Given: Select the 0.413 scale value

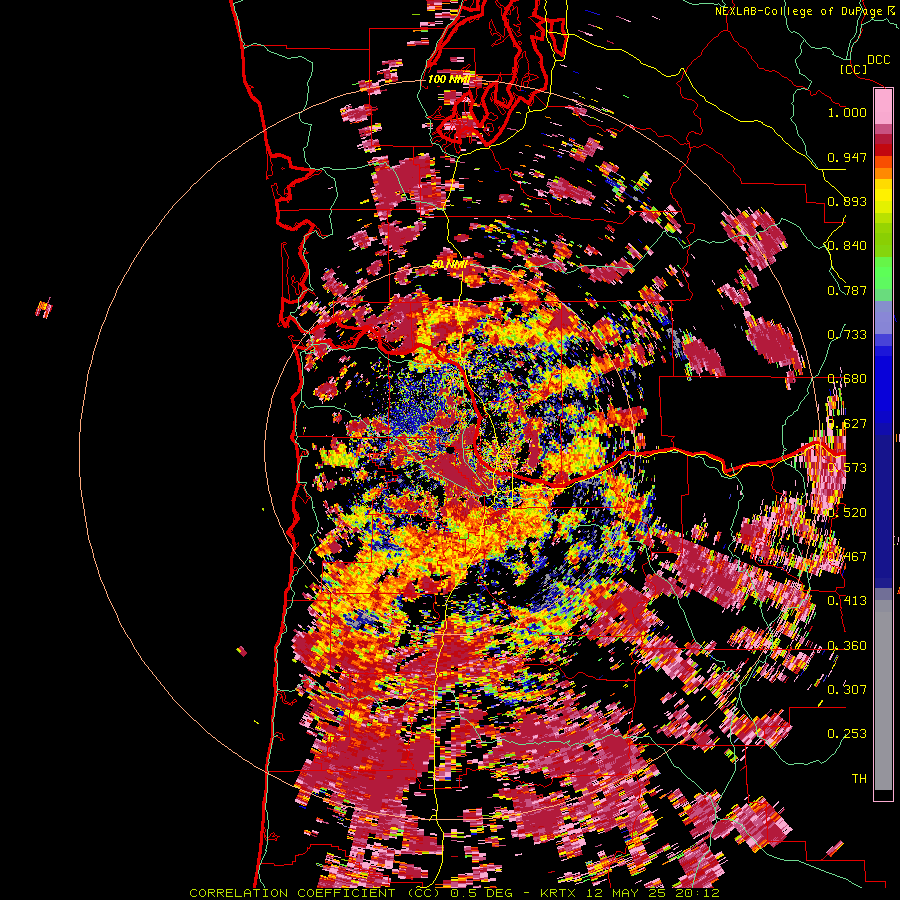Looking at the screenshot, I should [847, 601].
